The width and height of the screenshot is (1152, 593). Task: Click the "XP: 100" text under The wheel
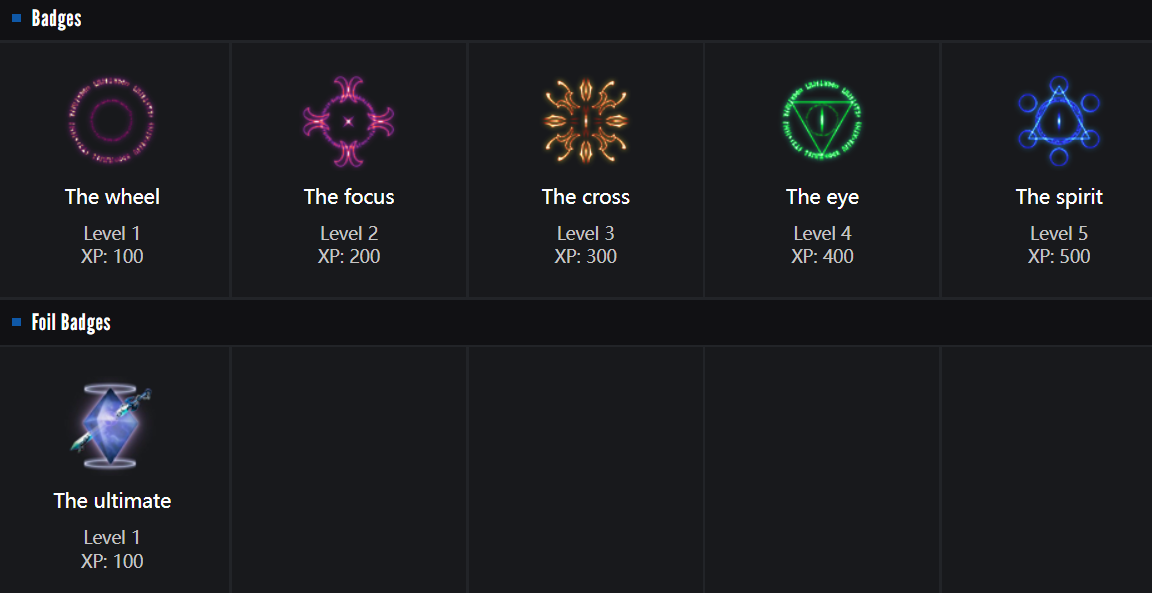tap(112, 257)
